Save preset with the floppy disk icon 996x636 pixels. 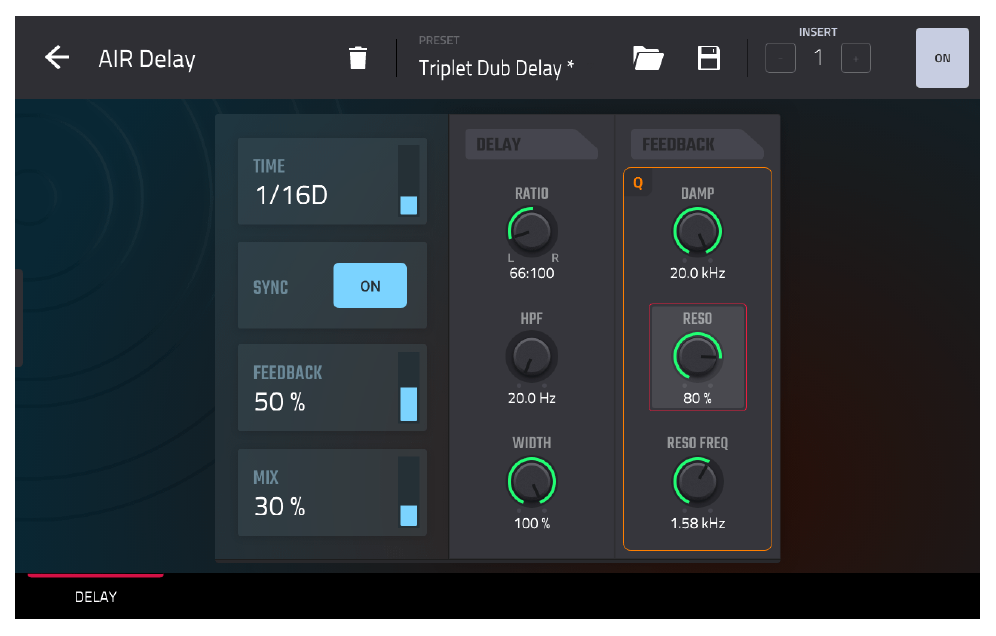tap(708, 58)
